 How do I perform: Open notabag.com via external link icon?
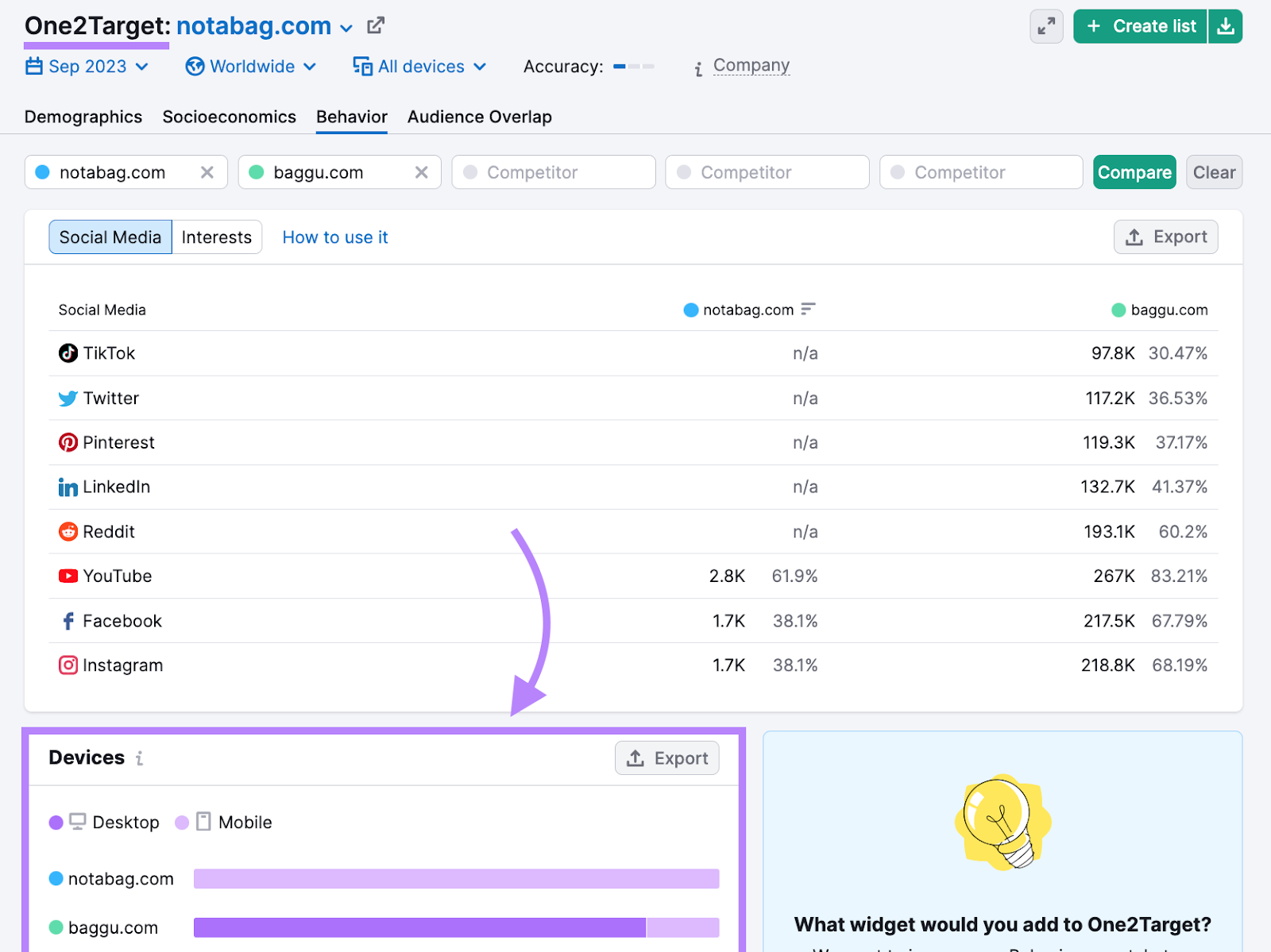[376, 26]
